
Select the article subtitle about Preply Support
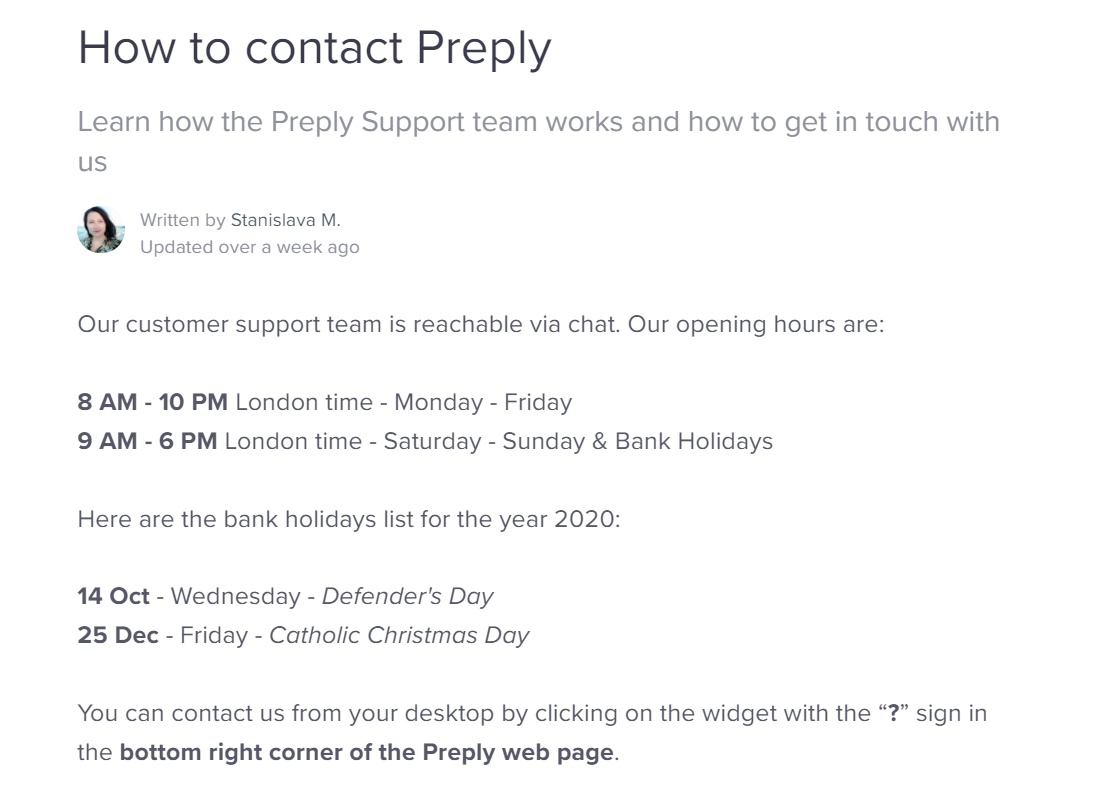pyautogui.click(x=538, y=141)
